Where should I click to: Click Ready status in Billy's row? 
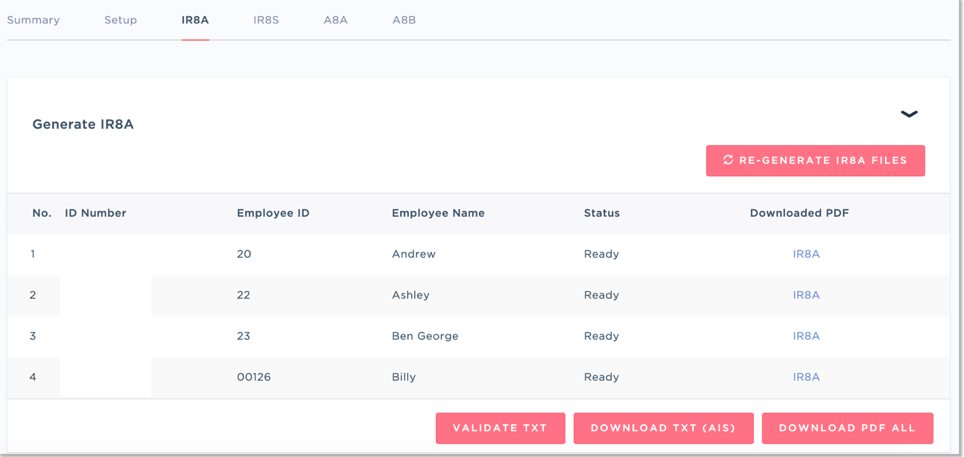(601, 377)
